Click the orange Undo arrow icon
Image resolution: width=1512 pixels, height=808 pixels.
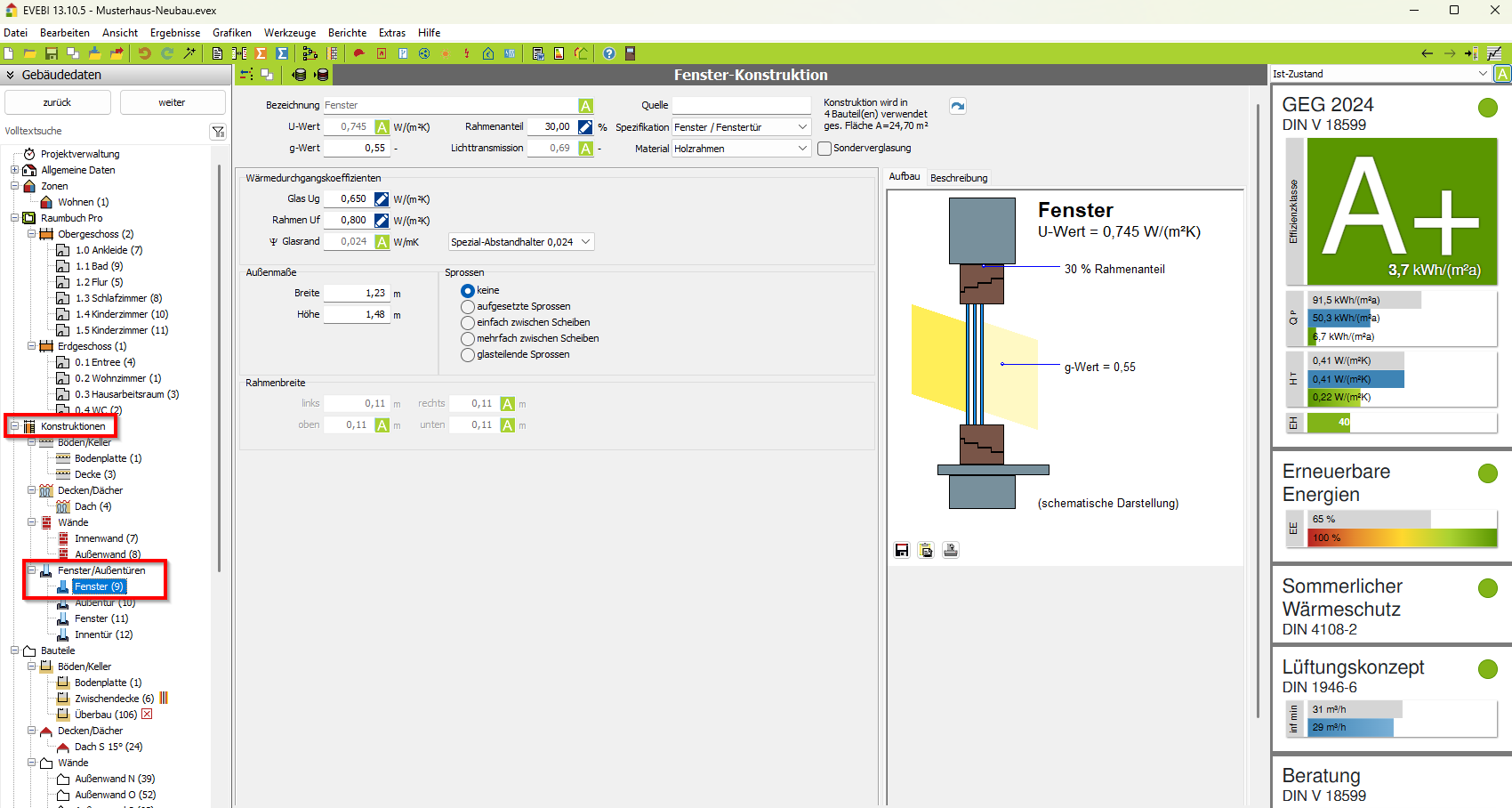pyautogui.click(x=144, y=53)
